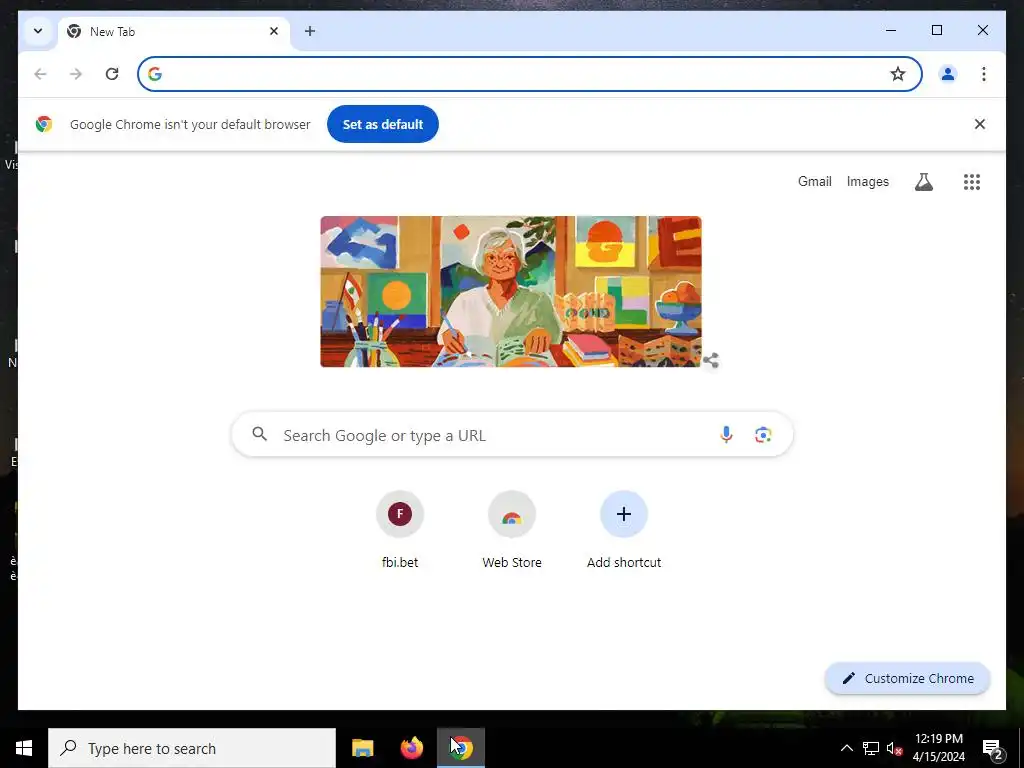Open the tab search dropdown arrow
This screenshot has height=768, width=1024.
(38, 31)
